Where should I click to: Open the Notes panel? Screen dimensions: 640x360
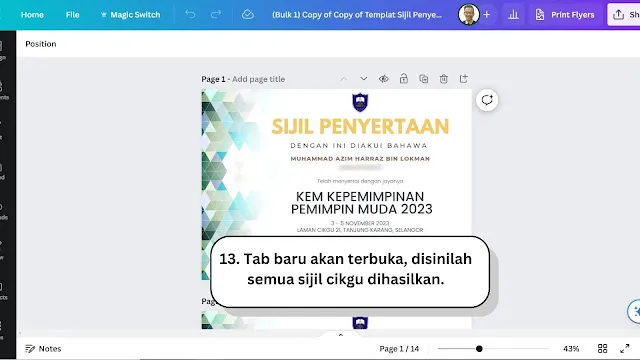(43, 349)
